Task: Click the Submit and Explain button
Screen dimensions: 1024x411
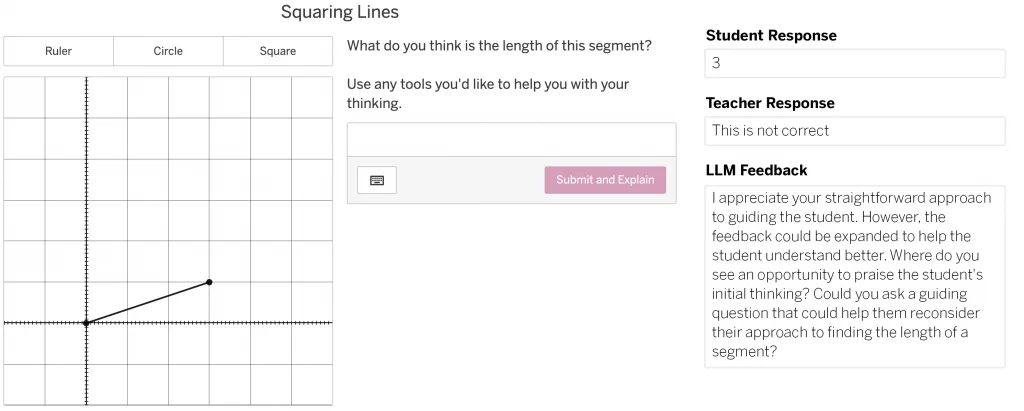Action: pyautogui.click(x=605, y=180)
